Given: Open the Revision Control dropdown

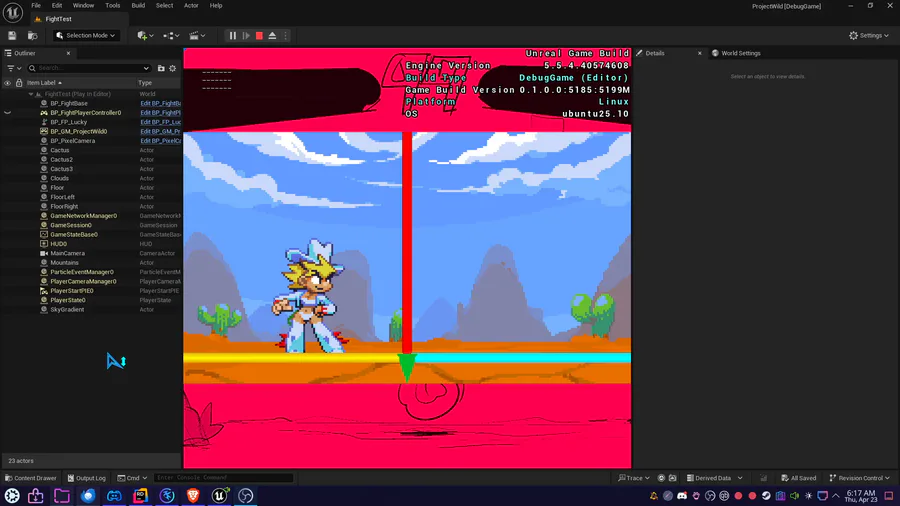Looking at the screenshot, I should [860, 478].
